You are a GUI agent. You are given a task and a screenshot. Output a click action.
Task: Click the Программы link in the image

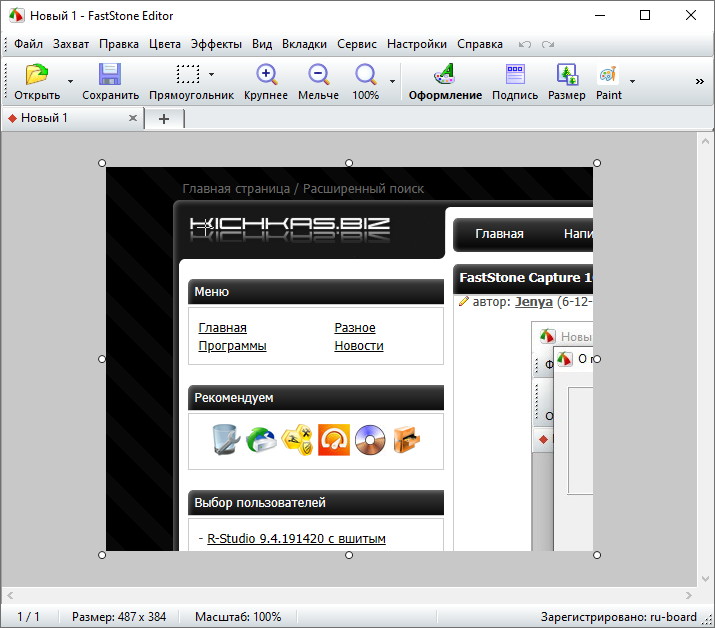click(x=232, y=346)
